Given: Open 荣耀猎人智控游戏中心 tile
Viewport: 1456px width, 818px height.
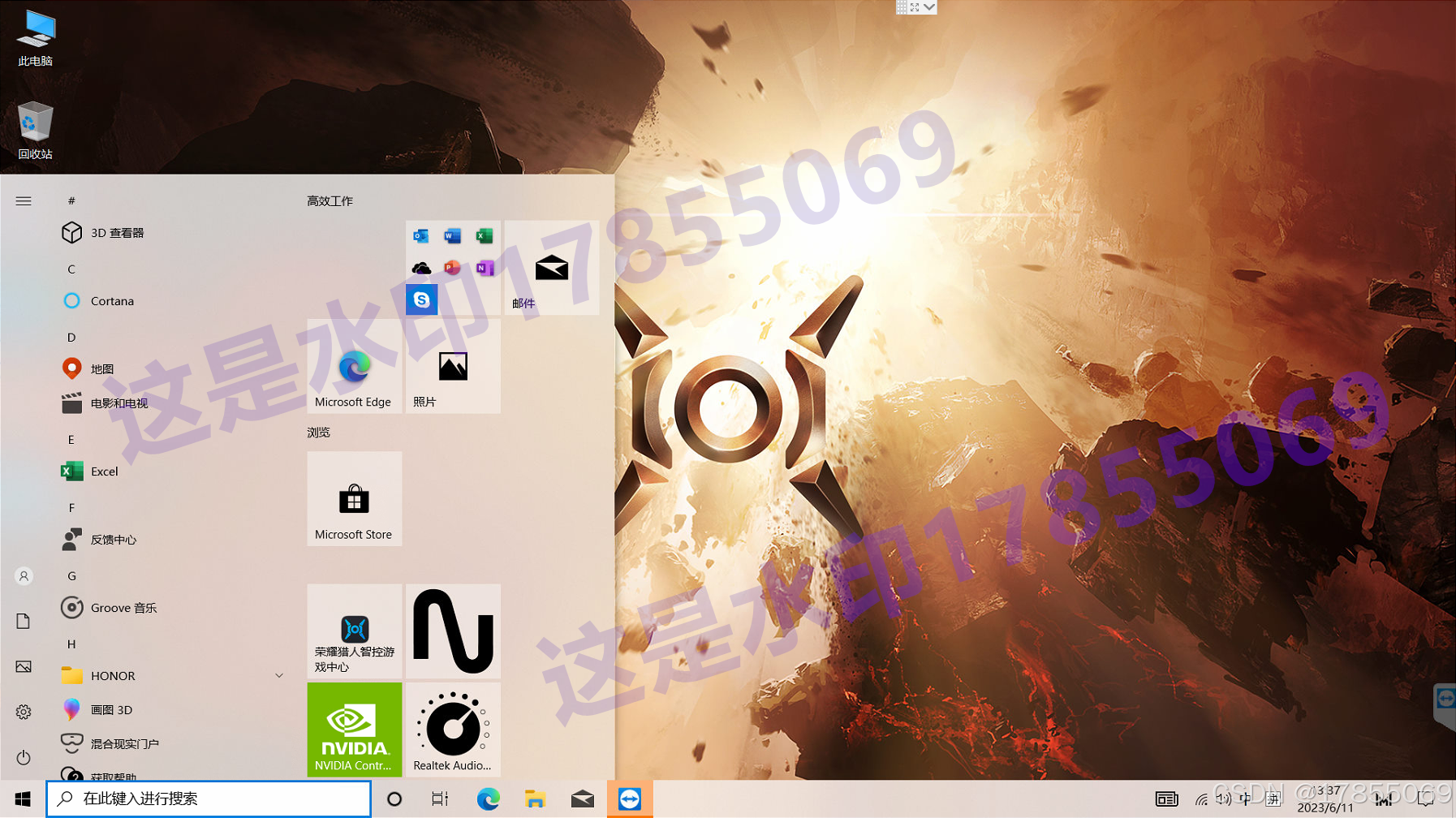Looking at the screenshot, I should pyautogui.click(x=355, y=631).
